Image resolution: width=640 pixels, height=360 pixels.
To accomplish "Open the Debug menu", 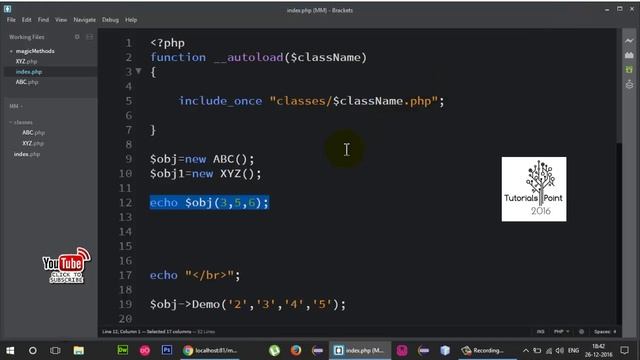I will [110, 20].
